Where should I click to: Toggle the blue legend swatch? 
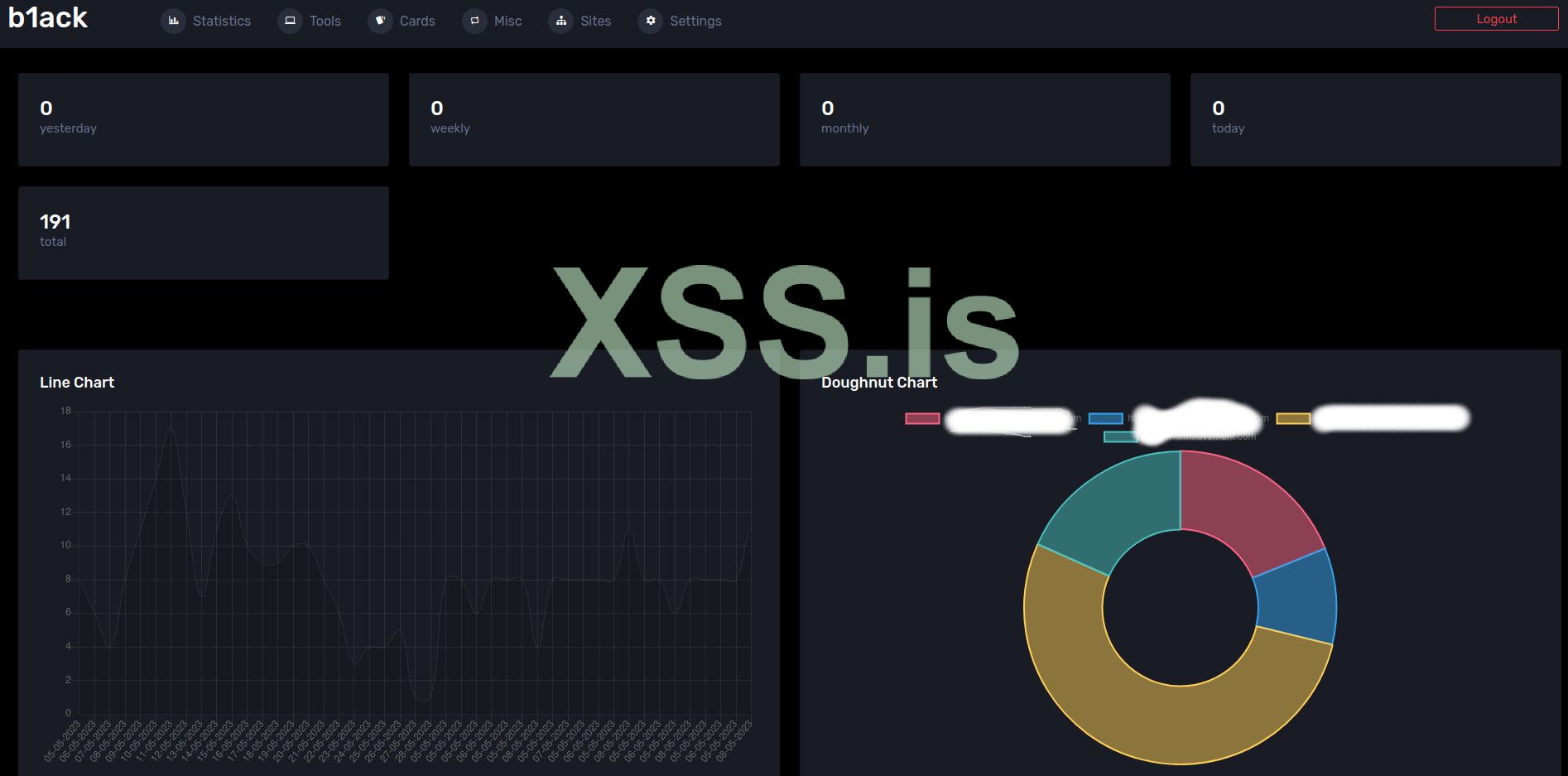point(1105,418)
